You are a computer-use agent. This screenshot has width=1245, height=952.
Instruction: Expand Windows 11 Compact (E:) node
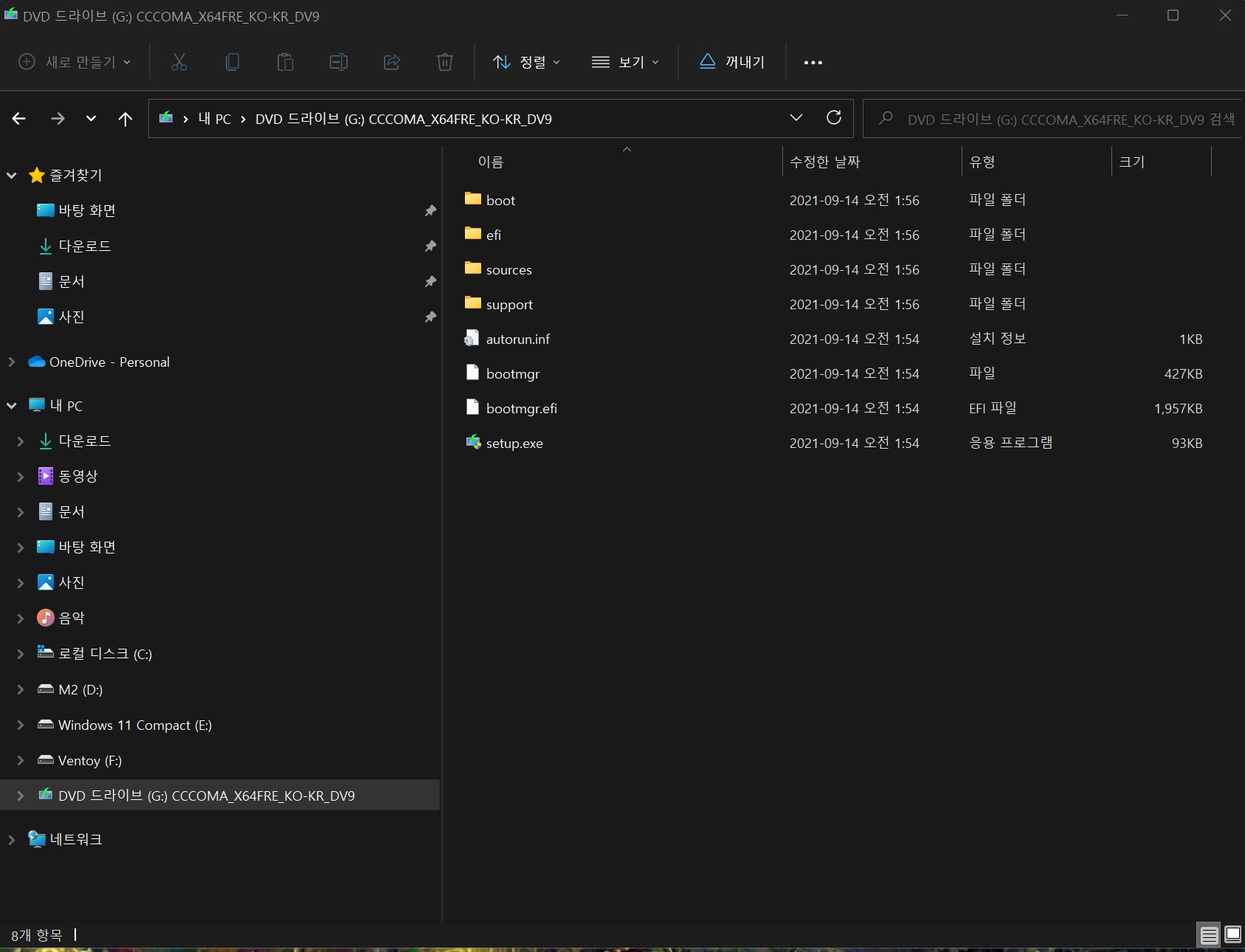(x=21, y=725)
